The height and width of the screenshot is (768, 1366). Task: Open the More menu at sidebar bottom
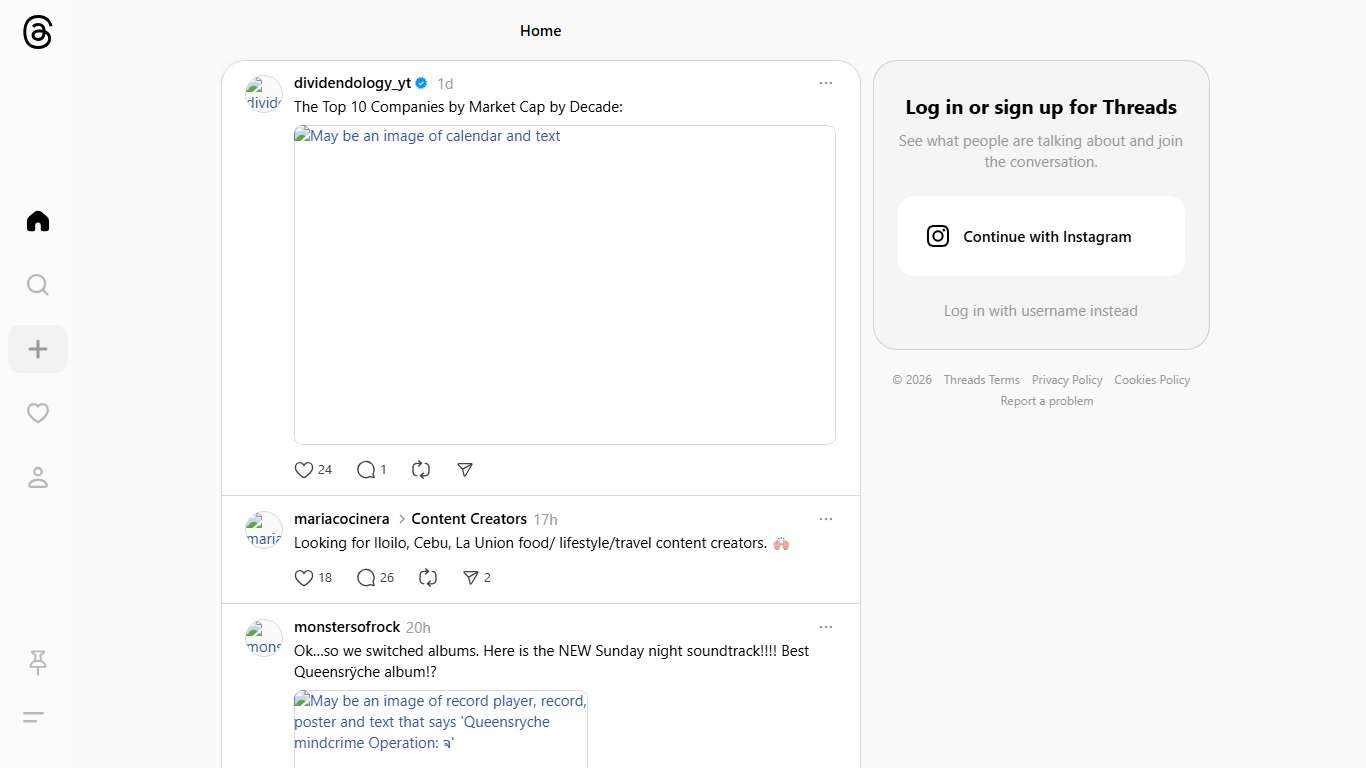tap(34, 717)
